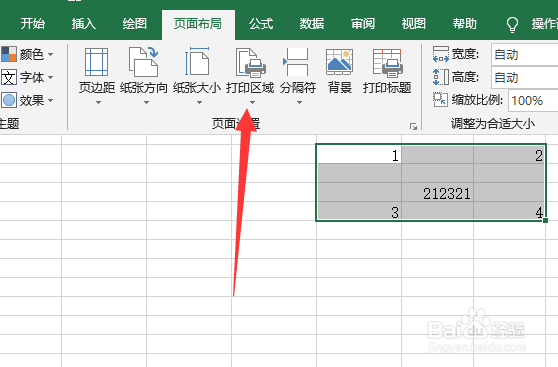The height and width of the screenshot is (367, 558).
Task: Select the 页面布局 tab
Action: click(198, 24)
